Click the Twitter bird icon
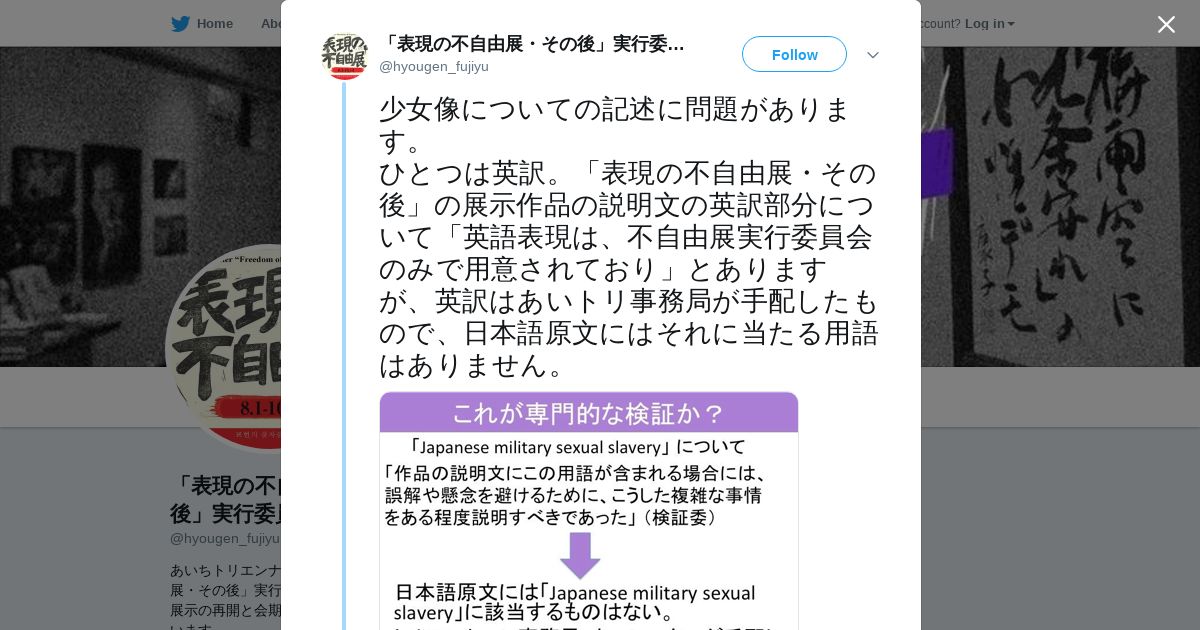The width and height of the screenshot is (1200, 630). point(180,24)
